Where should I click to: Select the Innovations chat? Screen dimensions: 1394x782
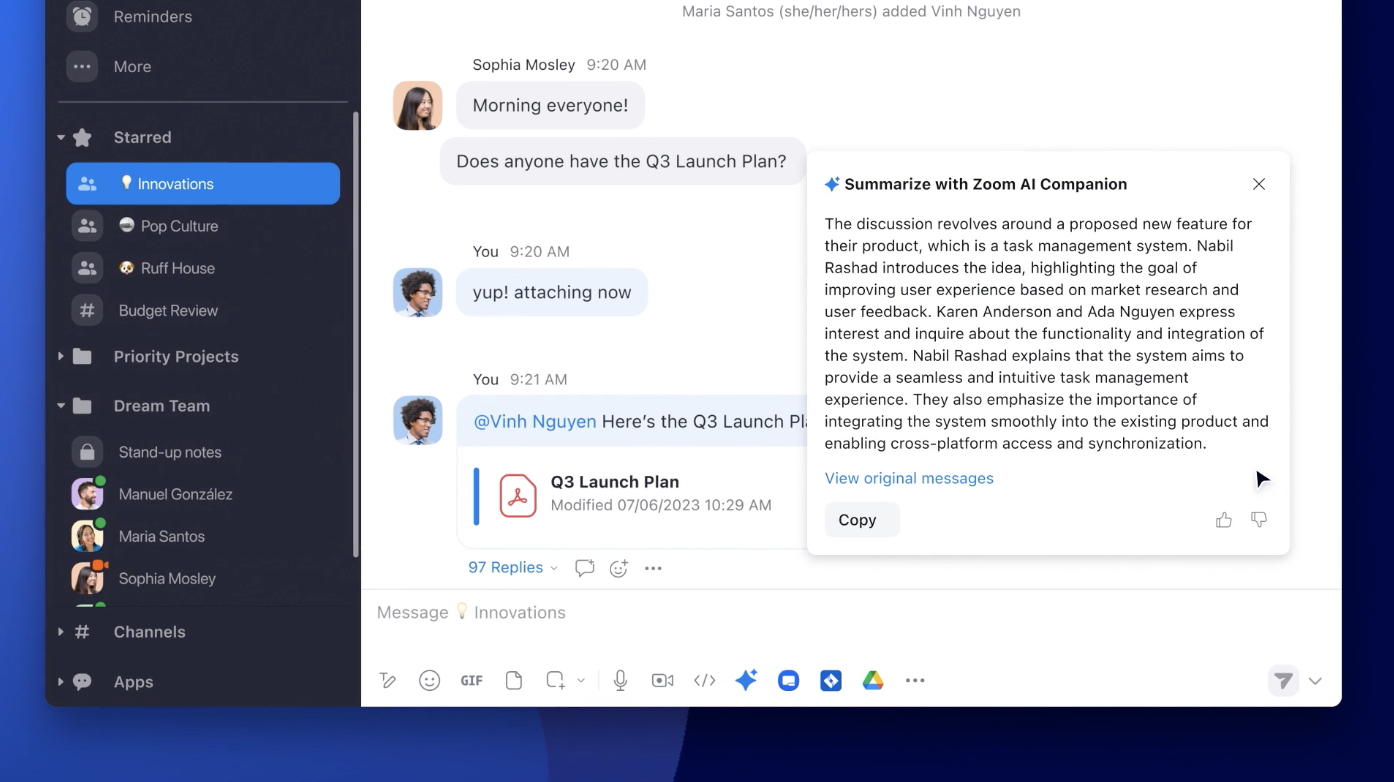point(203,184)
